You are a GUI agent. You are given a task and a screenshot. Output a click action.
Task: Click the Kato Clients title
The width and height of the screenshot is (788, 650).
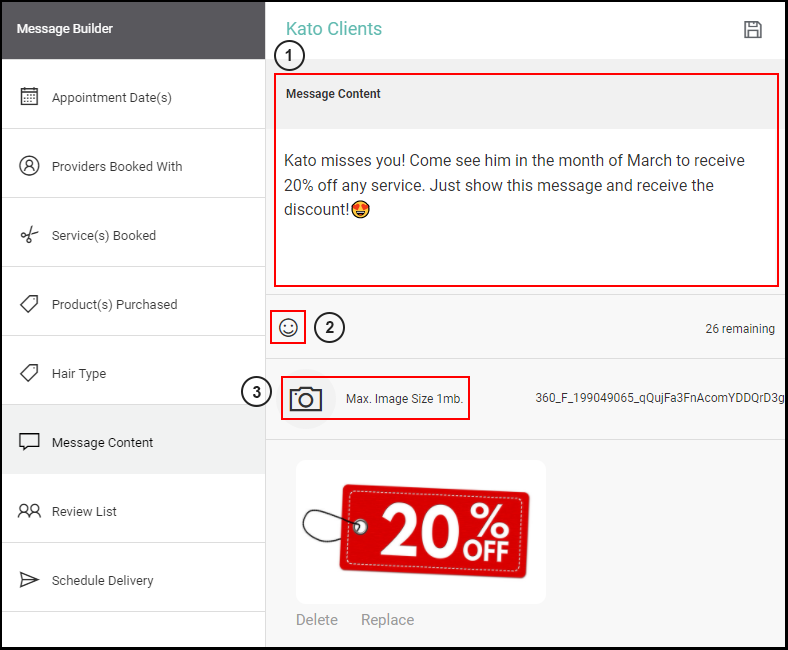[334, 29]
